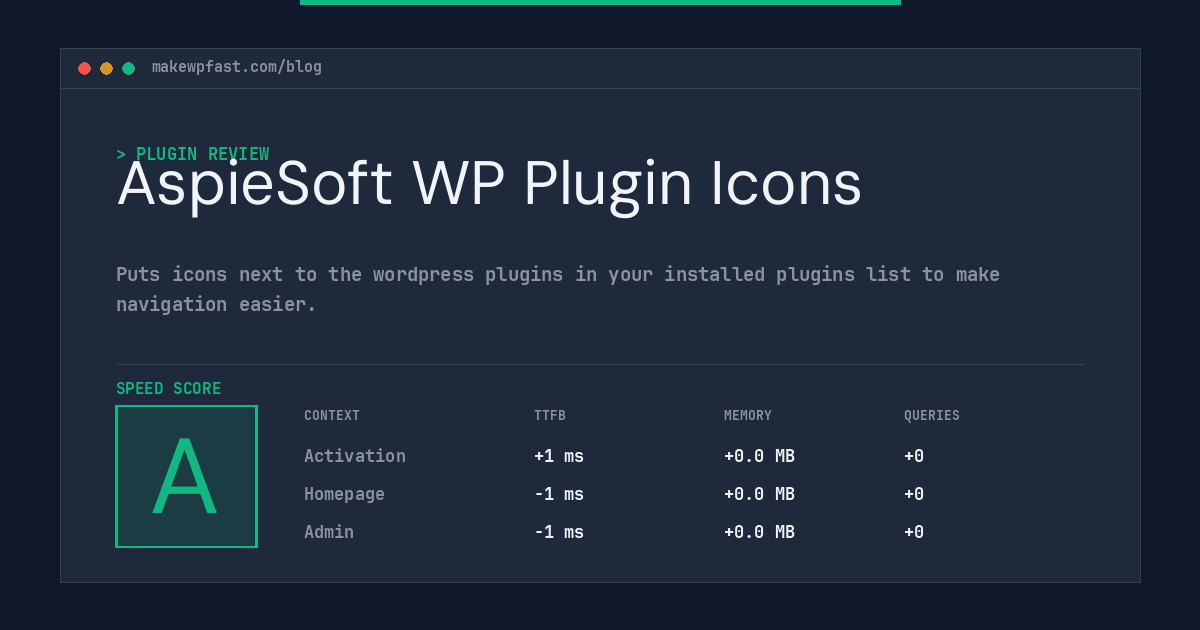Click the QUERIES column header

tap(932, 416)
